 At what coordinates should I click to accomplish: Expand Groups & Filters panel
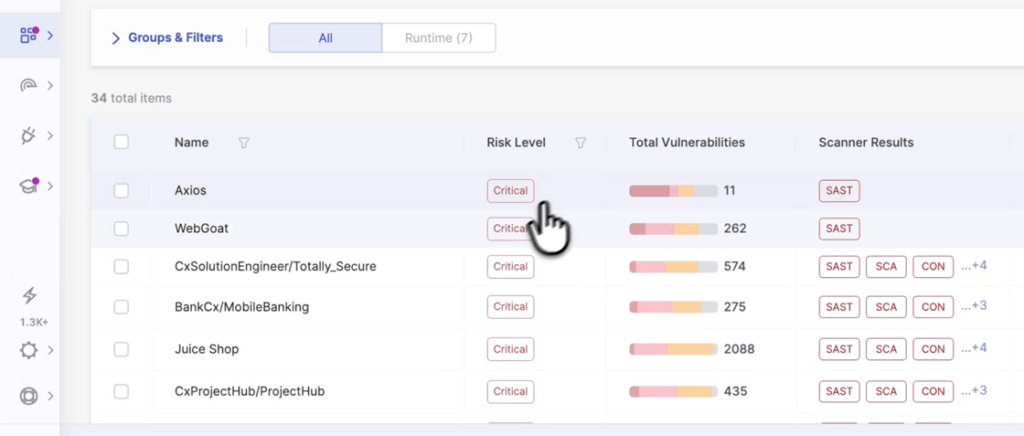(x=167, y=38)
